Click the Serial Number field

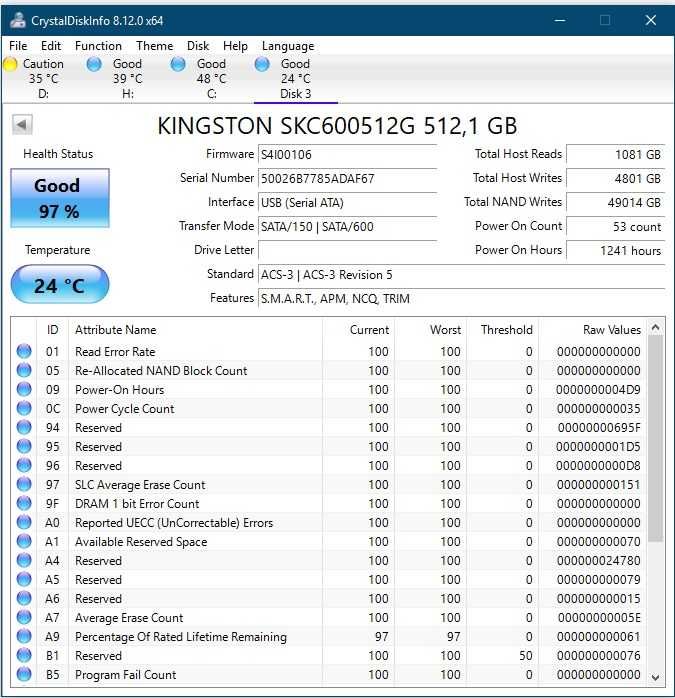click(347, 179)
